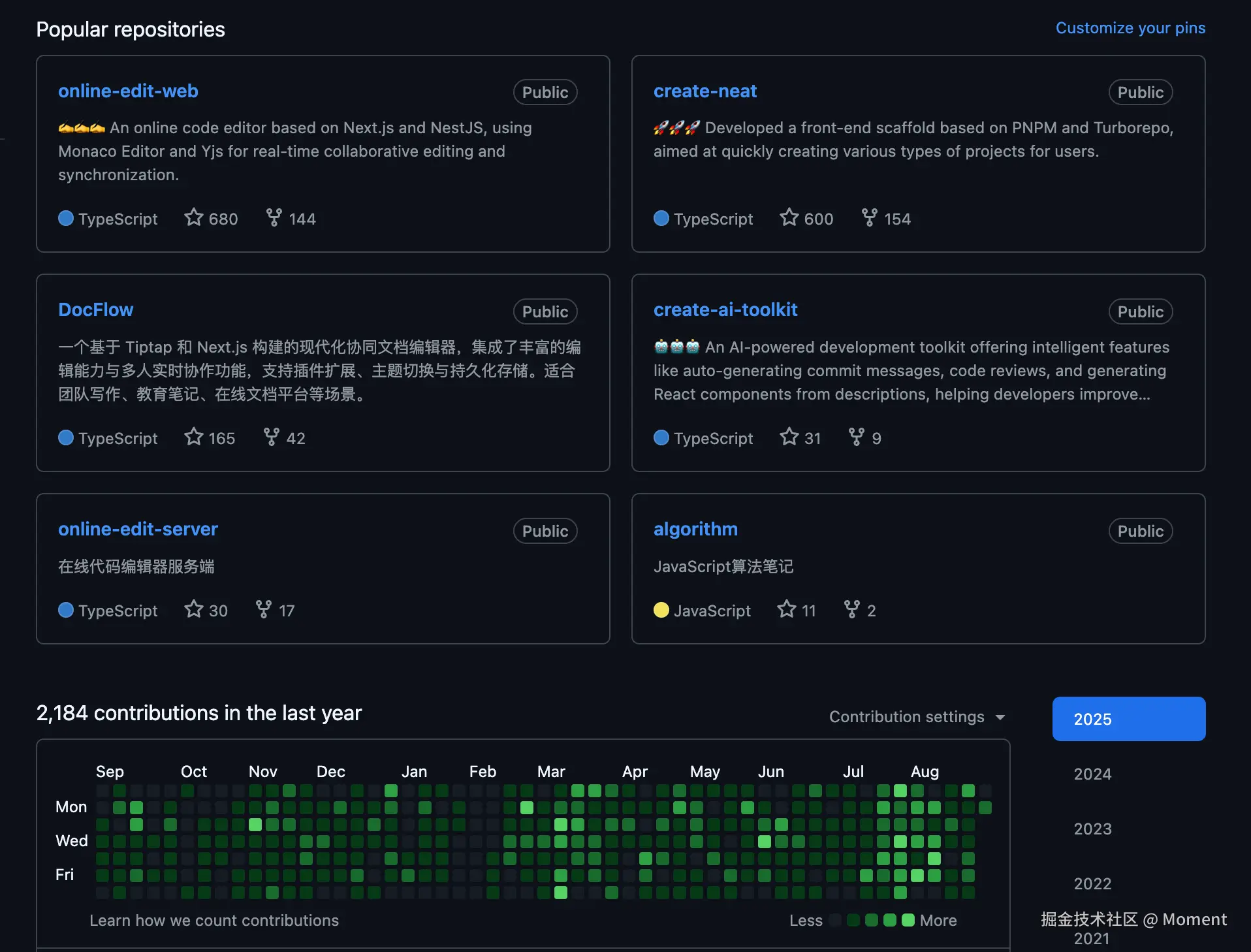Click the 9 fork count on create-ai-toolkit
This screenshot has width=1251, height=952.
[876, 438]
